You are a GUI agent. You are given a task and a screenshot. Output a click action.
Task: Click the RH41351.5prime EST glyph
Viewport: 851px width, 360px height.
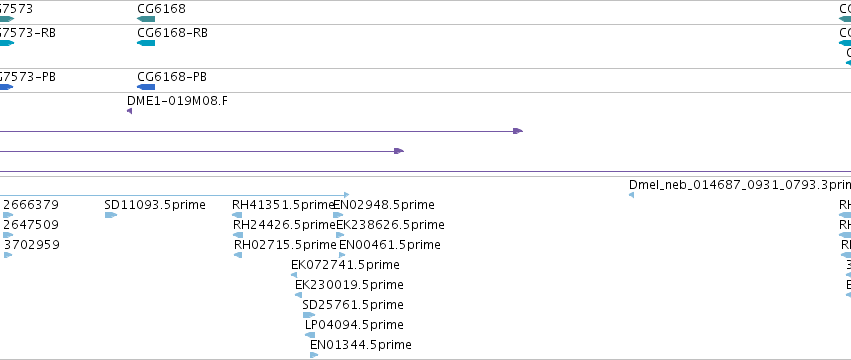click(237, 215)
